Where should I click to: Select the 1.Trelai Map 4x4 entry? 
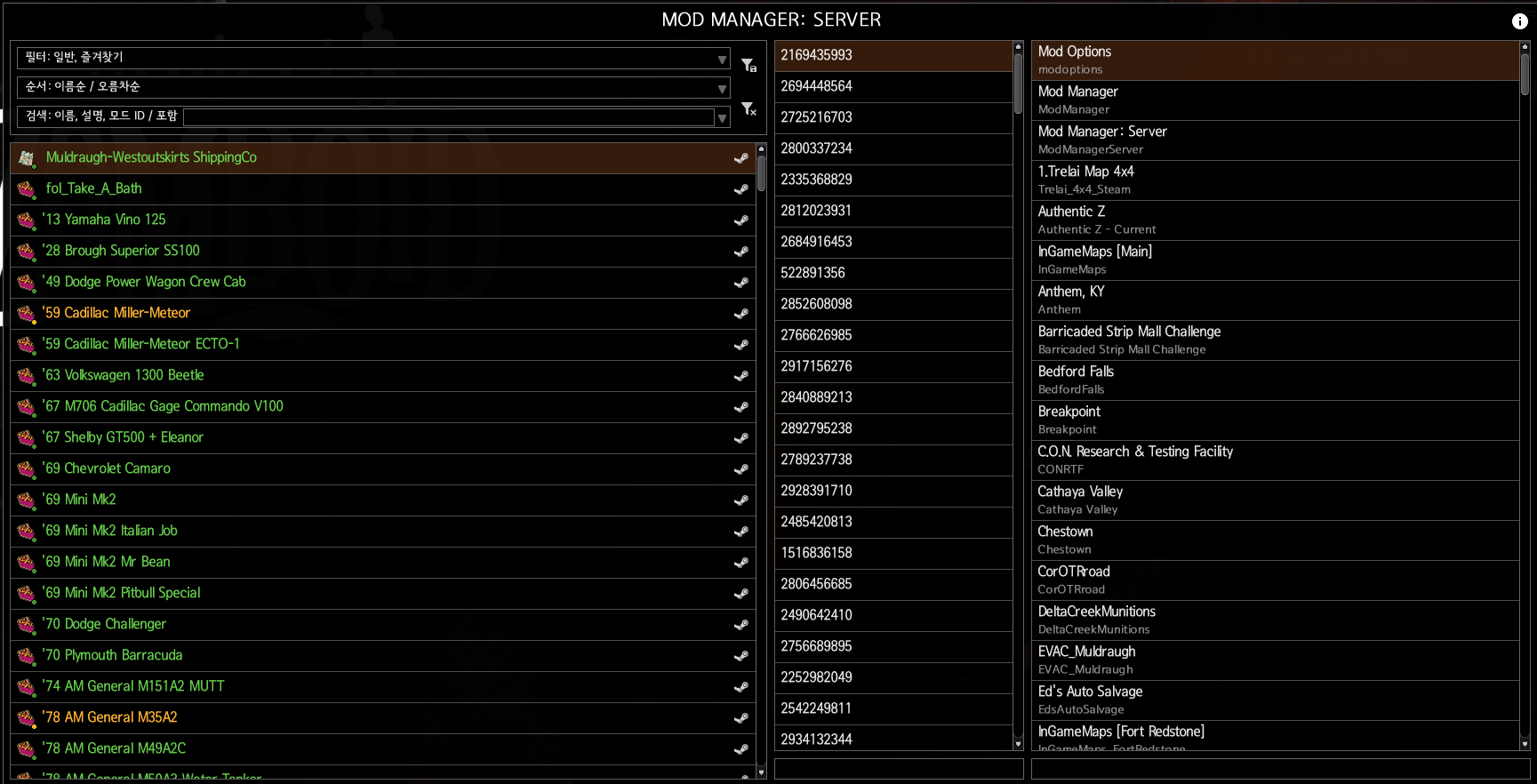(x=1275, y=180)
